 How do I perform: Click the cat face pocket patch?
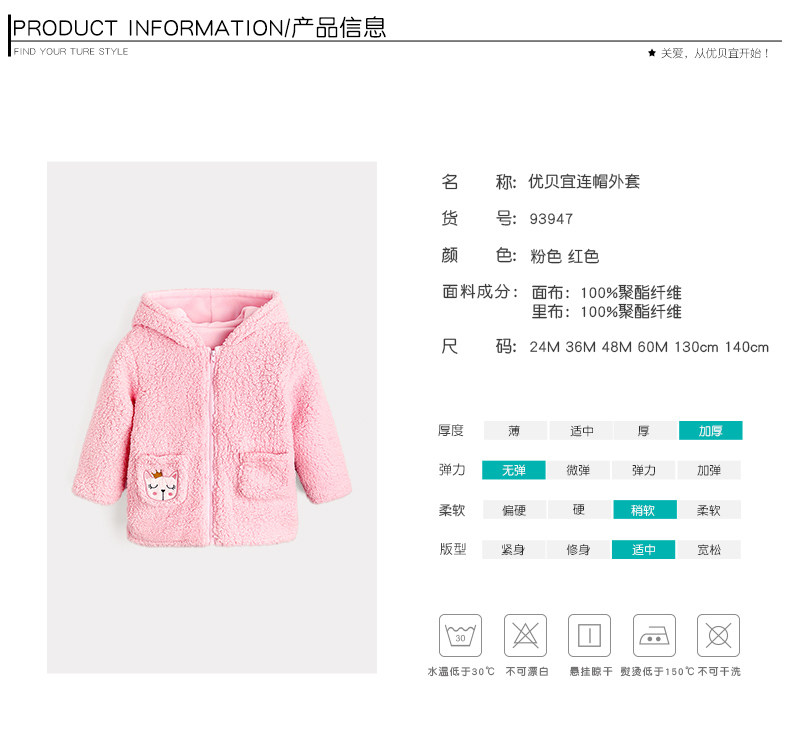[161, 484]
